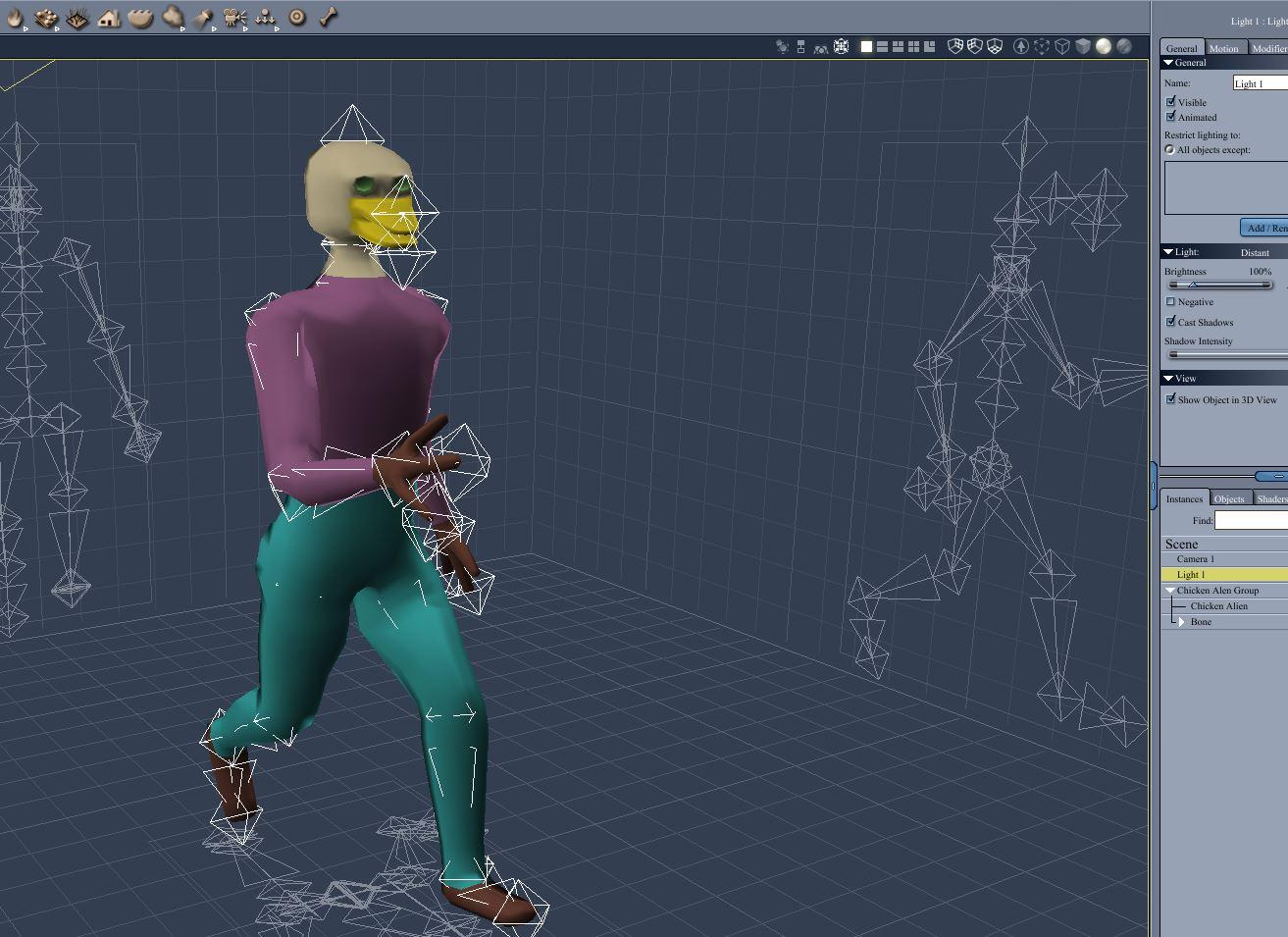This screenshot has height=937, width=1288.
Task: Select the terrain surface tool icon
Action: (x=46, y=17)
